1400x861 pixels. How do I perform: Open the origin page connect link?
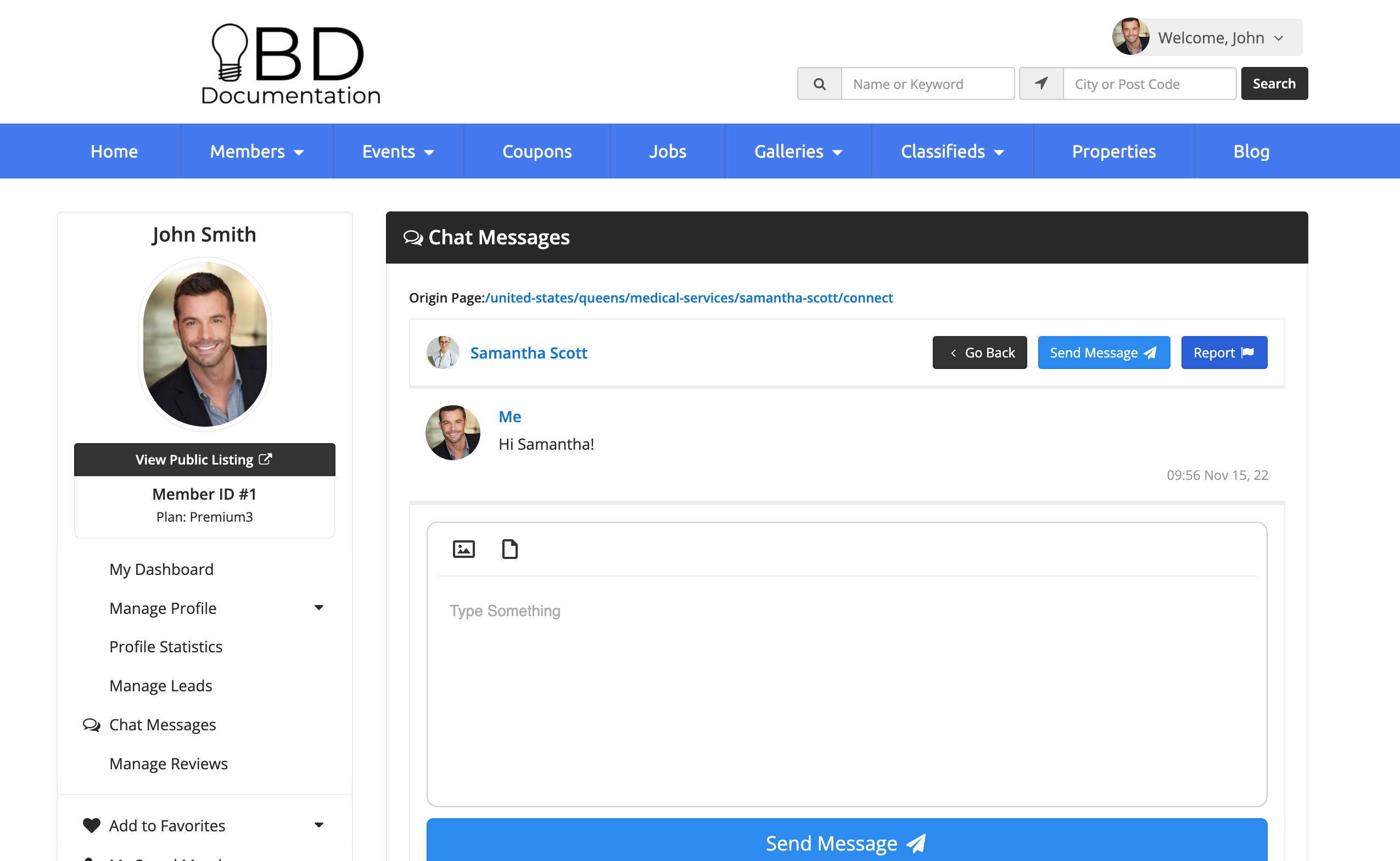(x=689, y=298)
